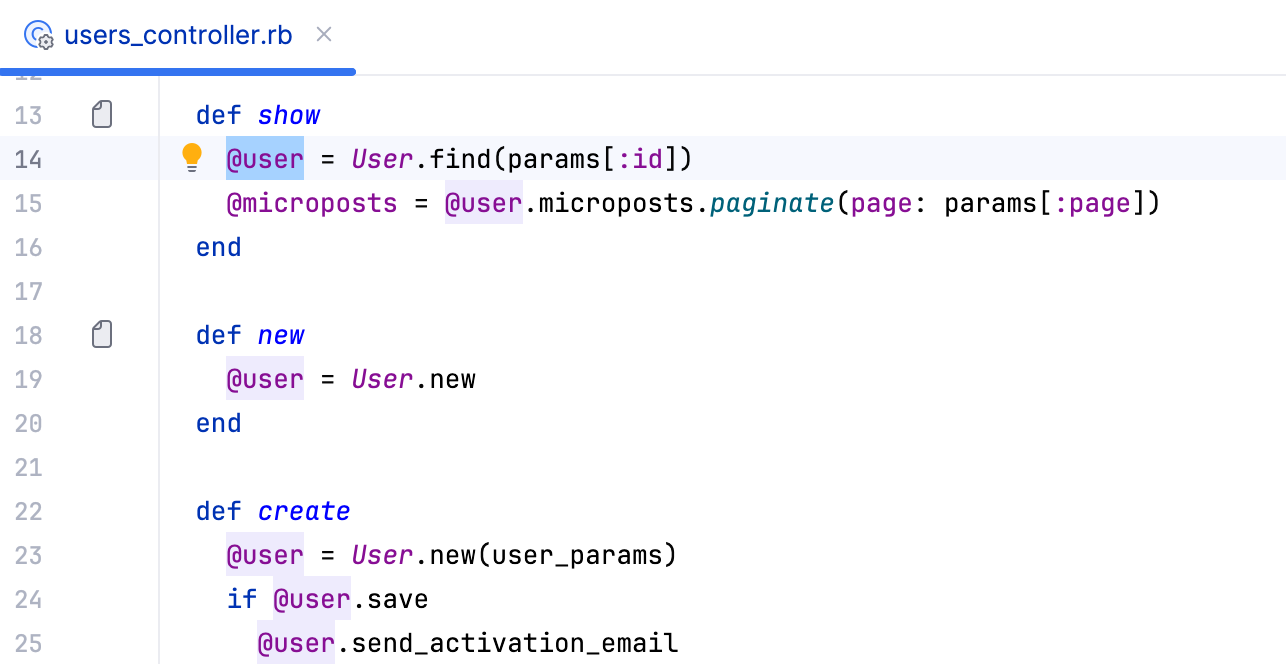The height and width of the screenshot is (664, 1286).
Task: Click the gutter file icon beside def show
Action: point(101,114)
